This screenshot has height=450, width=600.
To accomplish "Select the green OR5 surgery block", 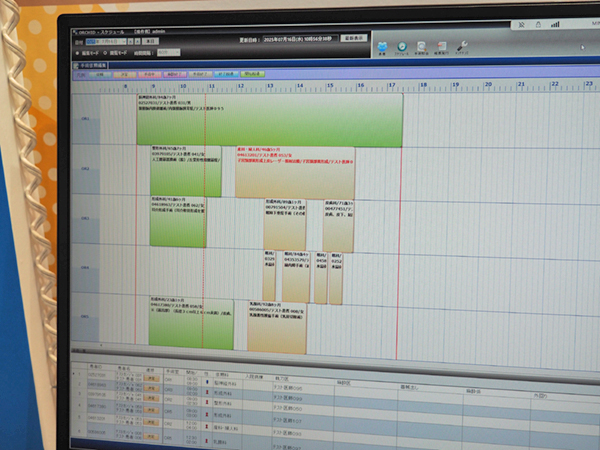I will click(191, 322).
